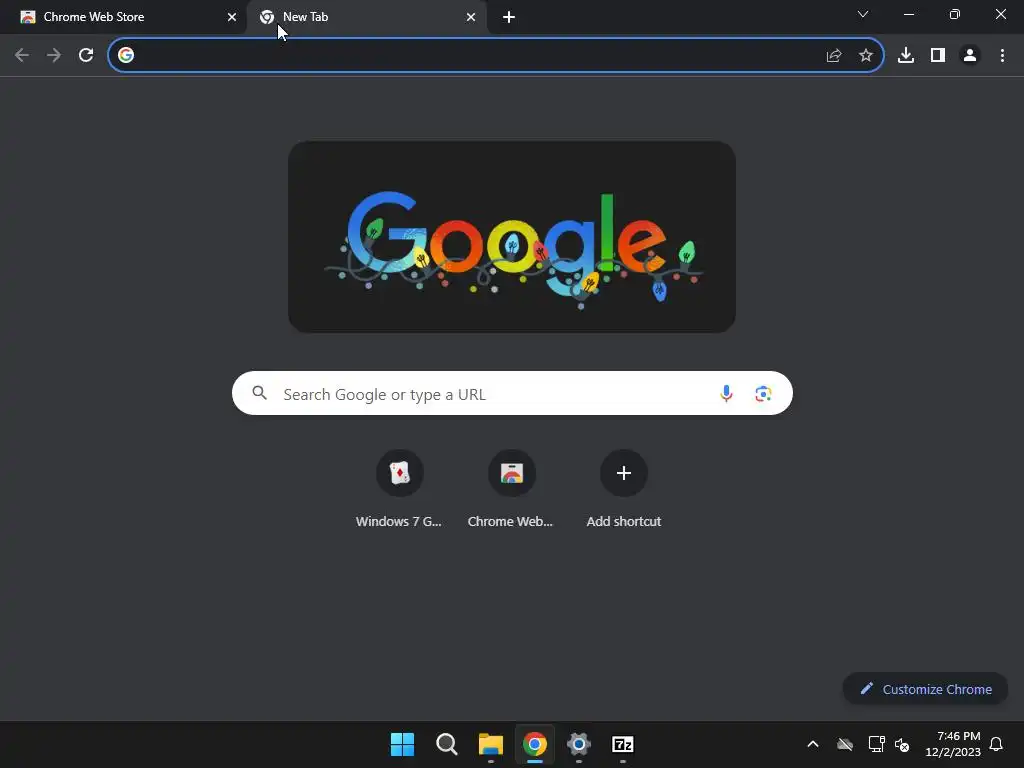Image resolution: width=1024 pixels, height=768 pixels.
Task: Share this page using the share icon
Action: point(834,56)
